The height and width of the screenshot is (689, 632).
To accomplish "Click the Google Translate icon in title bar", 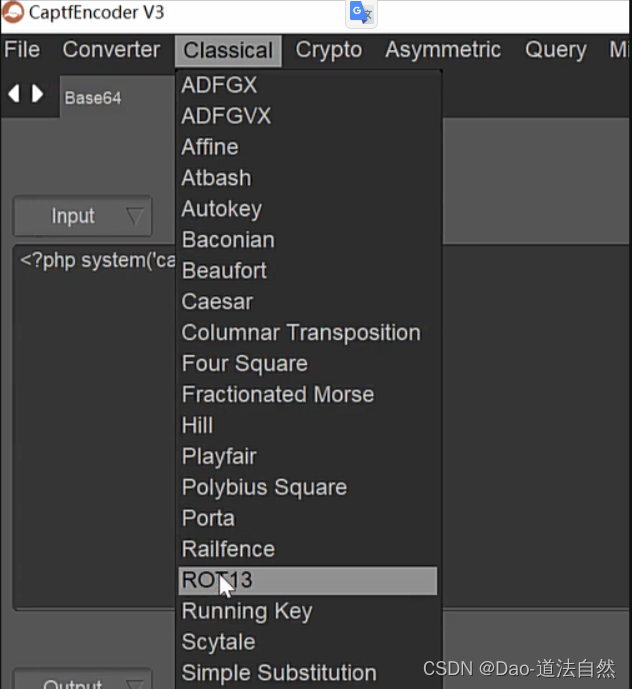I will (361, 13).
